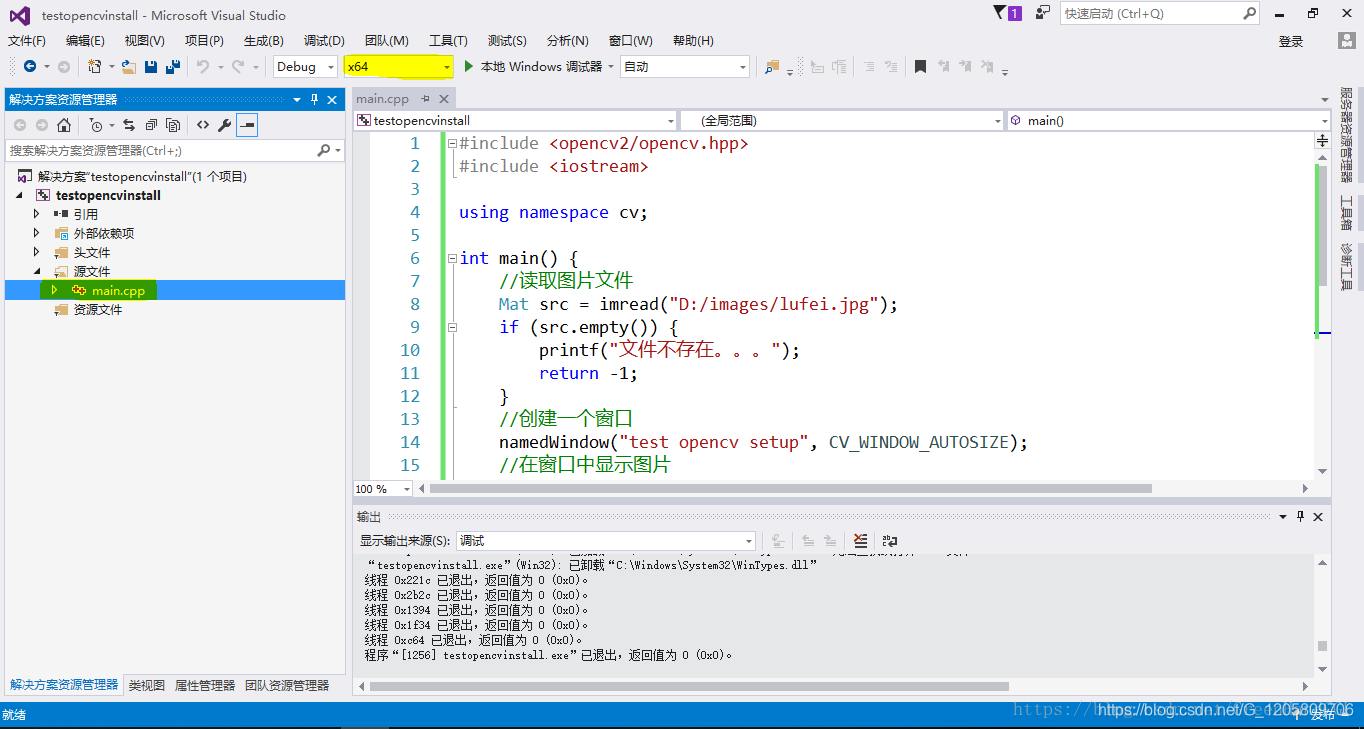The image size is (1364, 729).
Task: Click the feedback icon beside the notification flag
Action: pos(1043,13)
